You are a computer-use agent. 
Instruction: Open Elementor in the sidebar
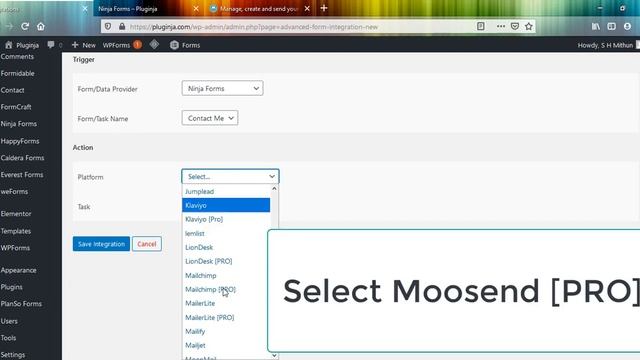pos(16,214)
